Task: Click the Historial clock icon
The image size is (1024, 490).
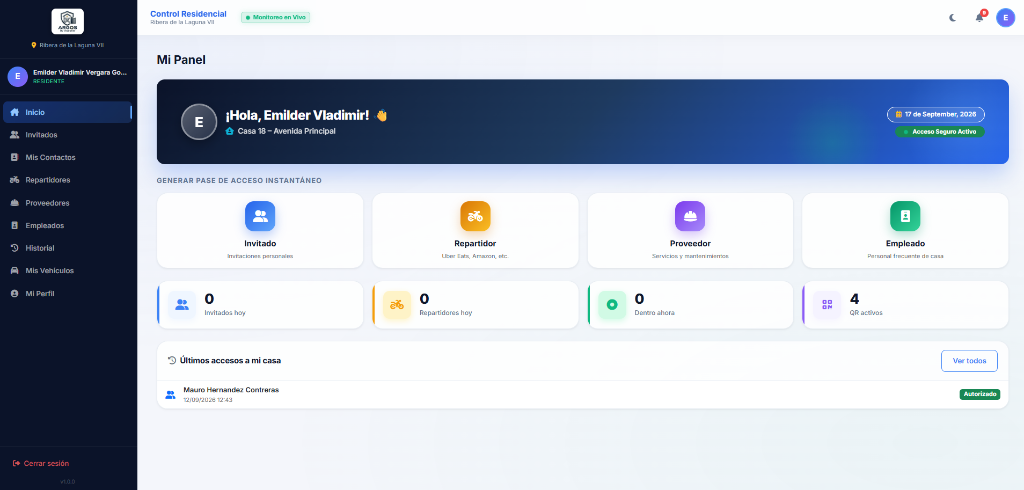Action: [x=14, y=248]
